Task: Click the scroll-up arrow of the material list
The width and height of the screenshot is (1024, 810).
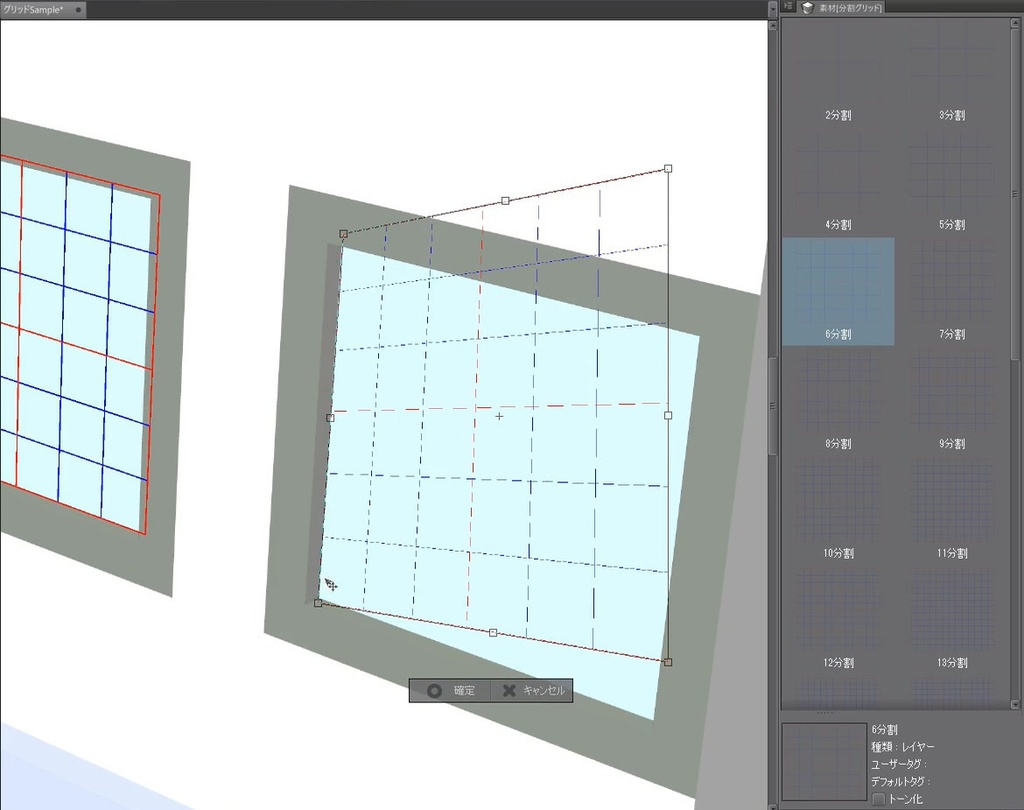Action: click(x=1015, y=23)
